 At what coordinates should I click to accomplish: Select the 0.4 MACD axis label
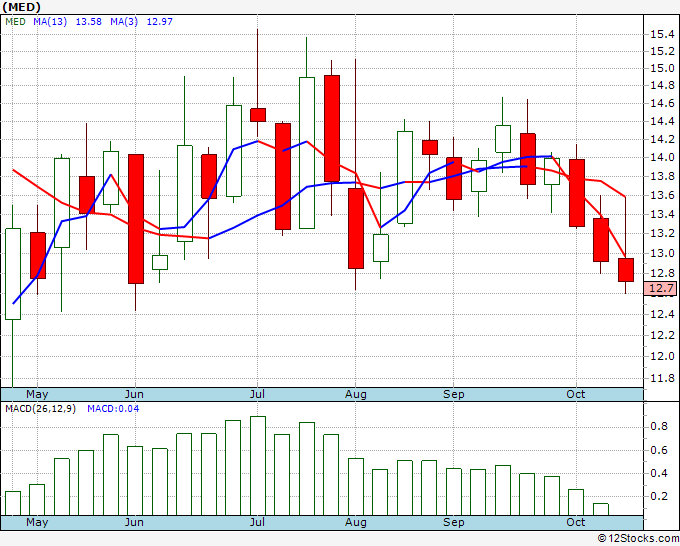point(659,473)
